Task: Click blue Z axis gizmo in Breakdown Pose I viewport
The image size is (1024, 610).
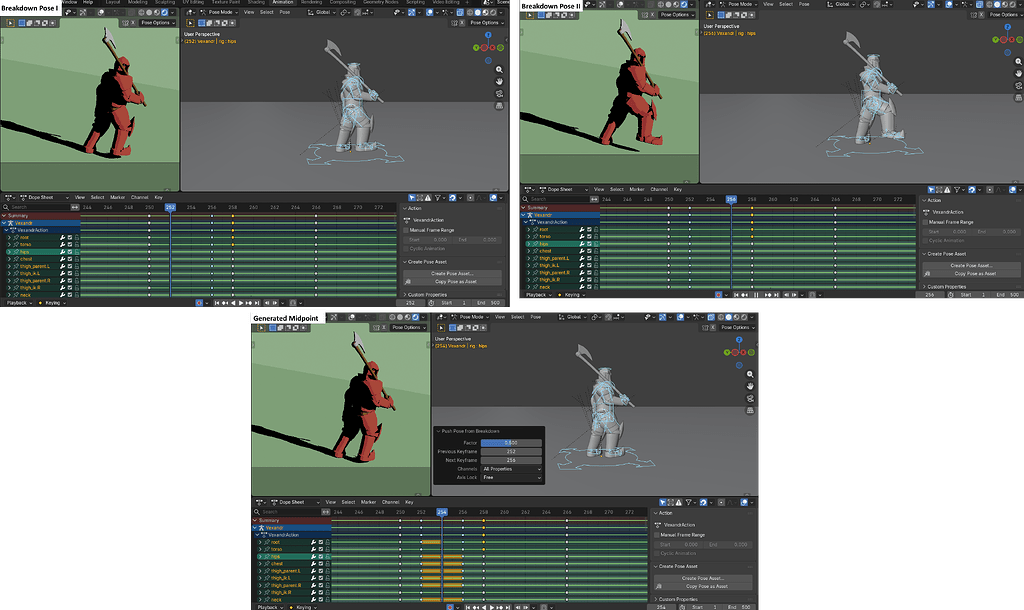Action: pos(488,35)
